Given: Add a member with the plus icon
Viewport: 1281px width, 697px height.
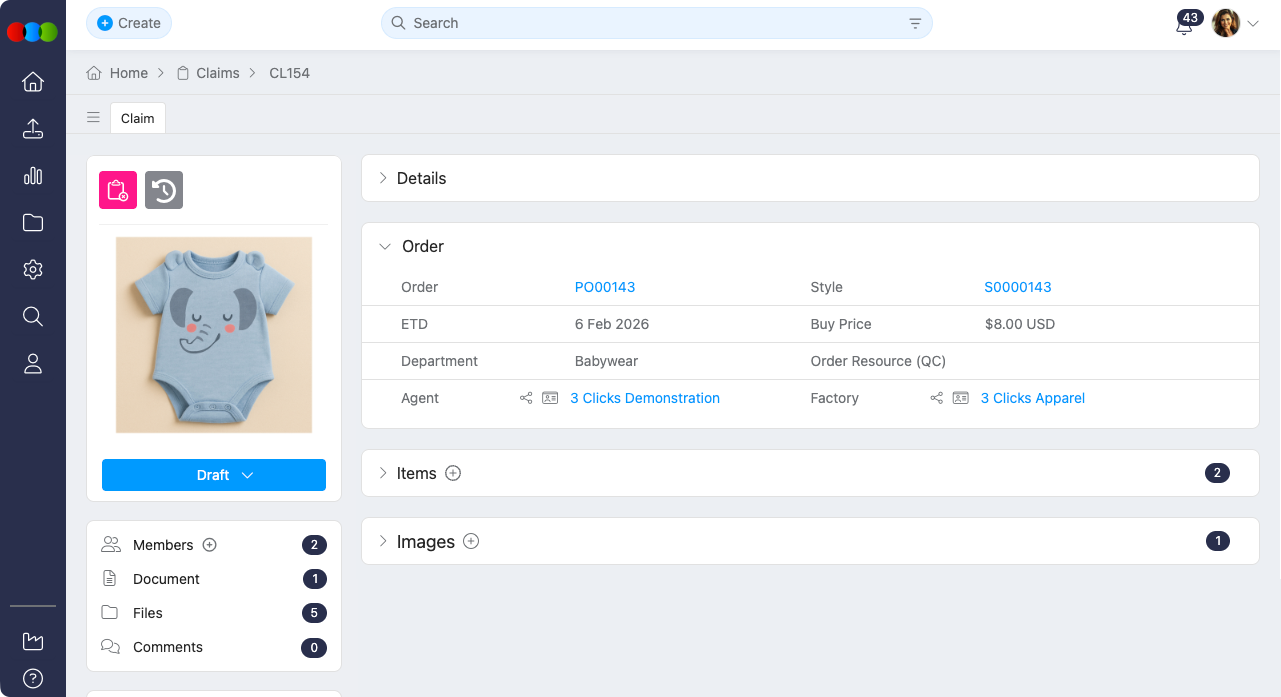Looking at the screenshot, I should point(210,545).
